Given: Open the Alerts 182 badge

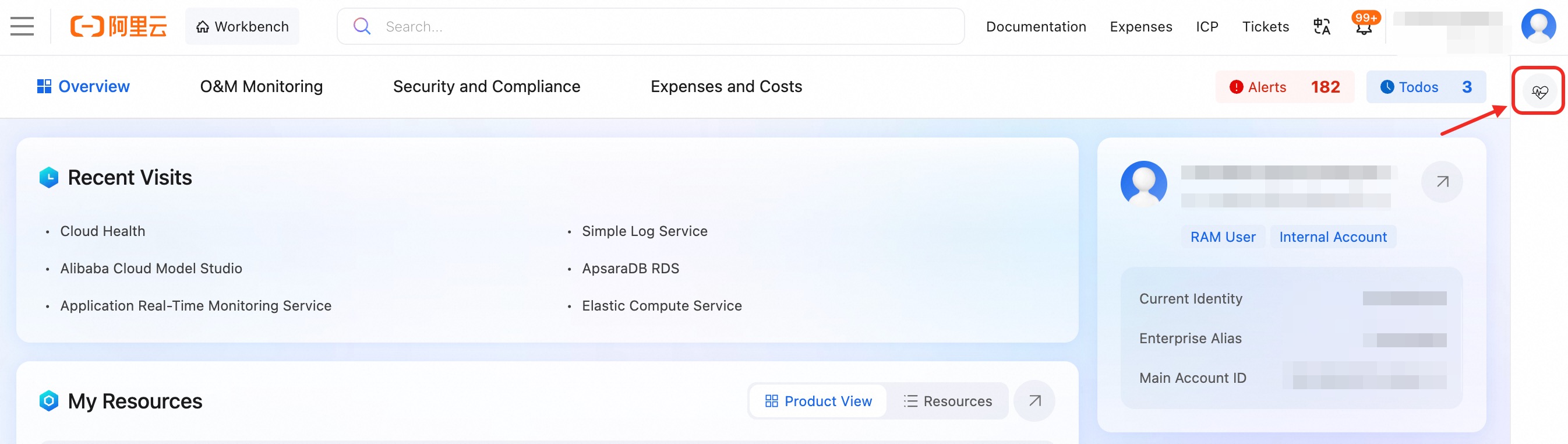Looking at the screenshot, I should pos(1284,87).
